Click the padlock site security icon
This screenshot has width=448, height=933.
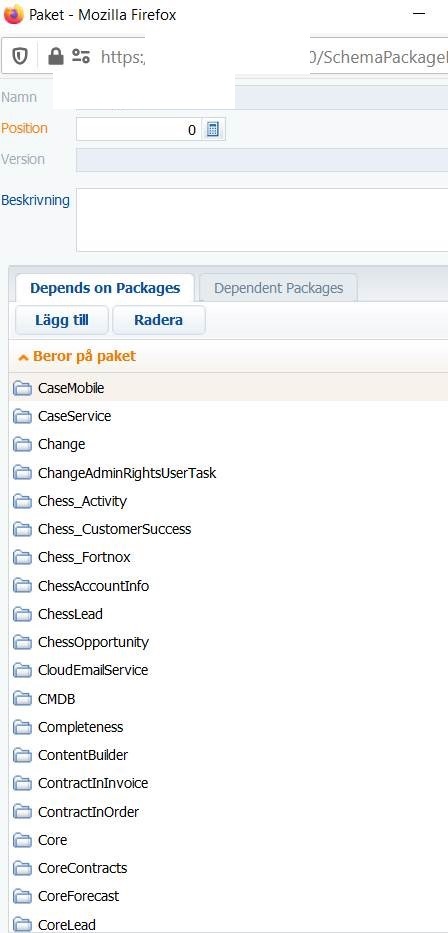pos(55,56)
